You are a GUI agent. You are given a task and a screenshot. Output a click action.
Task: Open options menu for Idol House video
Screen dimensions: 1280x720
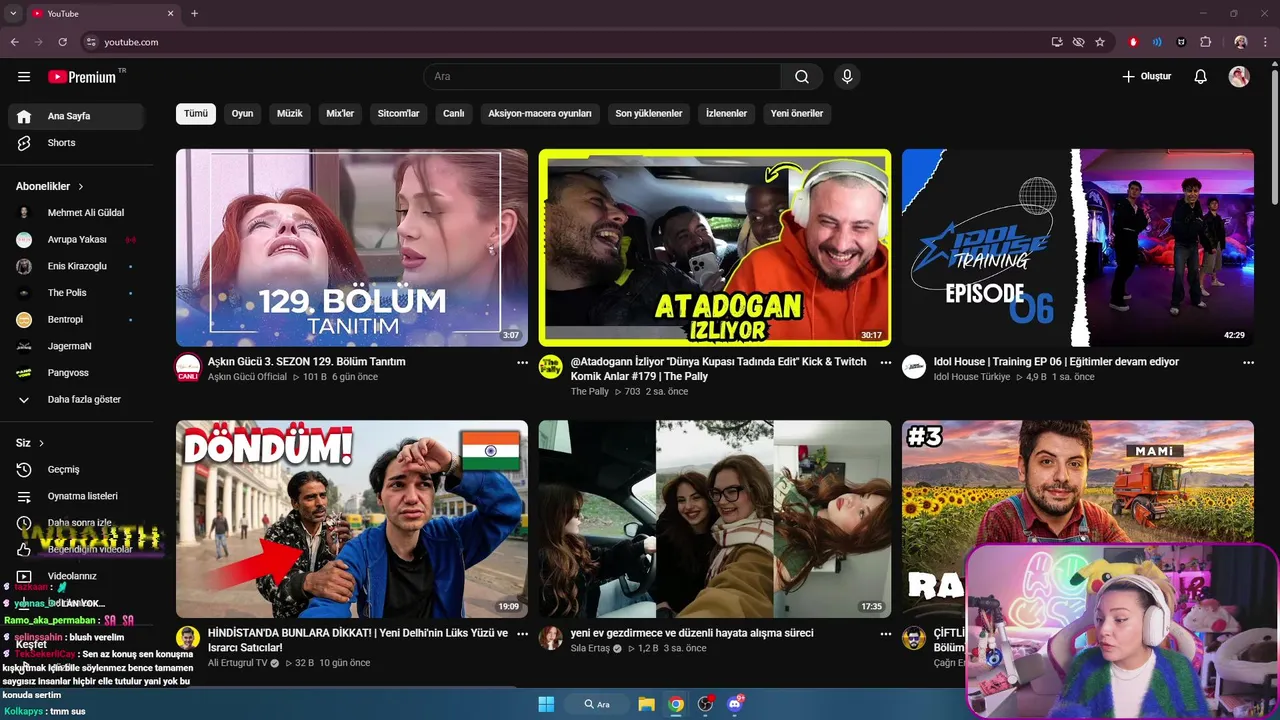point(1248,363)
